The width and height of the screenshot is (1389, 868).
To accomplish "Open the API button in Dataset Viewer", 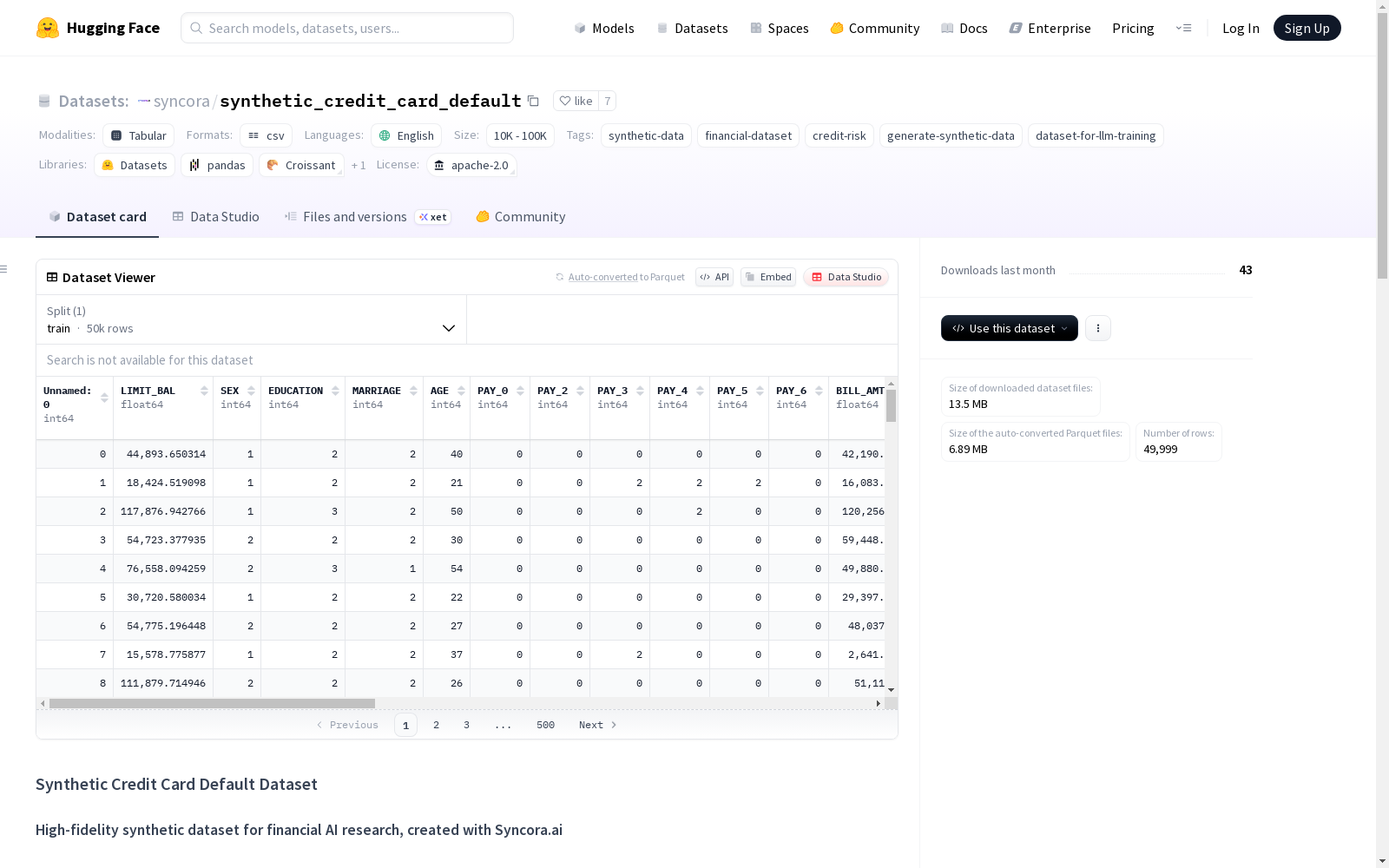I will point(714,277).
